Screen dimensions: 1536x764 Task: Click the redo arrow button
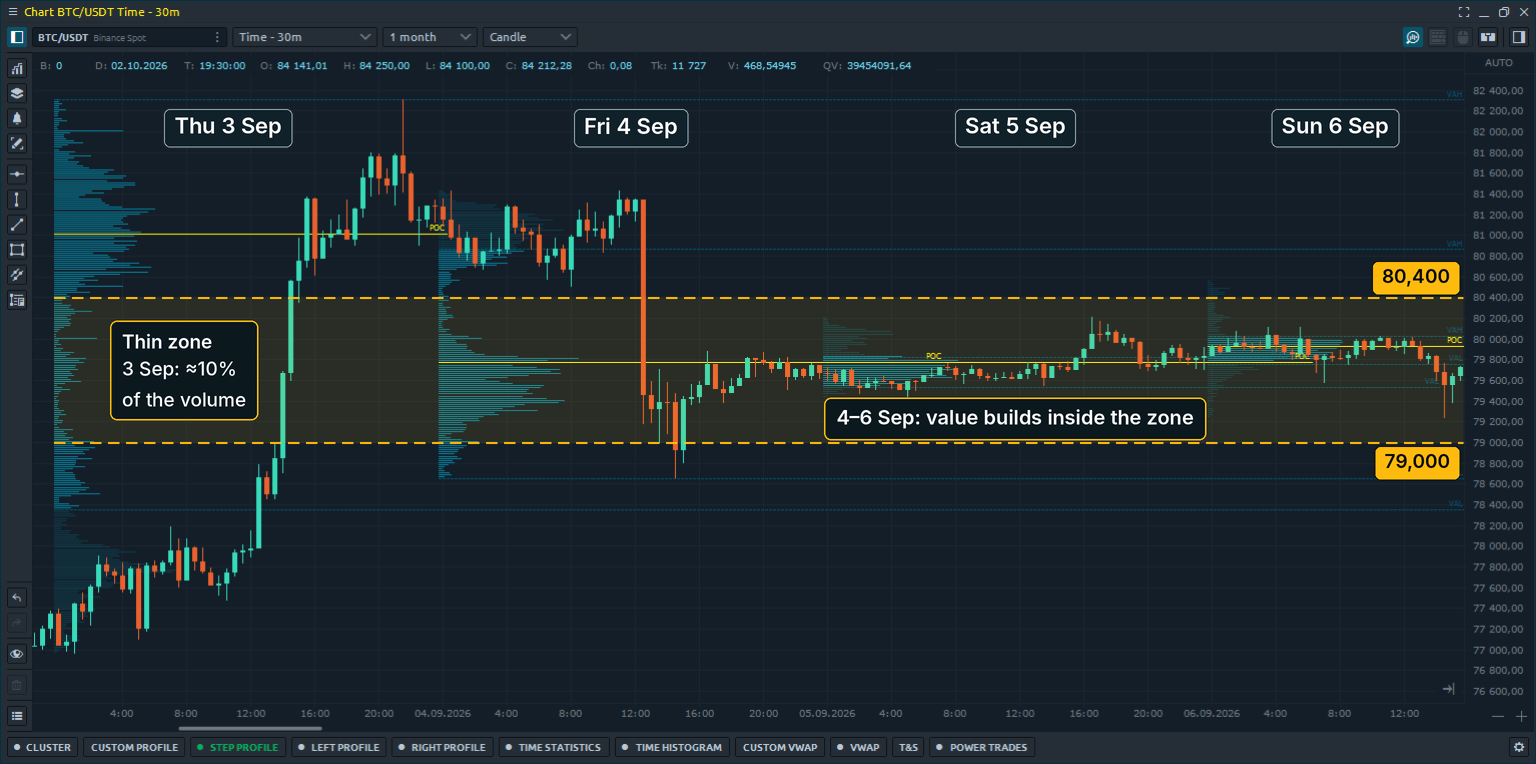click(17, 623)
